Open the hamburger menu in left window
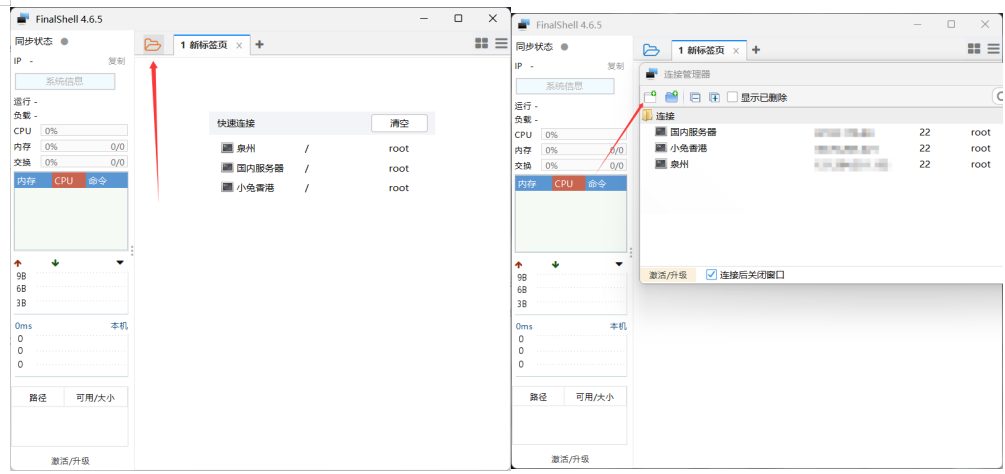Viewport: 1005px width, 474px height. point(501,44)
